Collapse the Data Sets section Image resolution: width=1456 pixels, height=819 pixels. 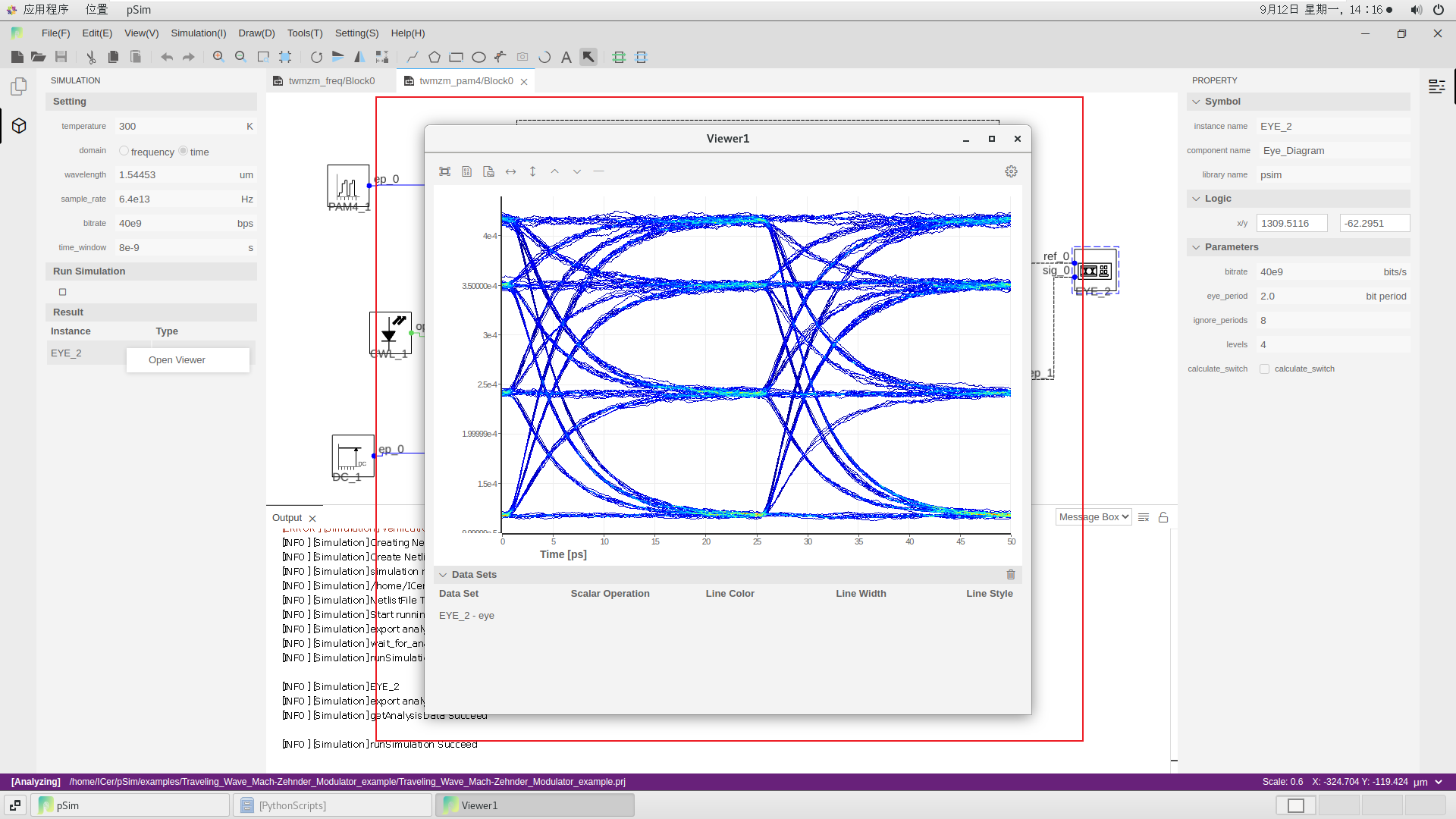point(443,575)
